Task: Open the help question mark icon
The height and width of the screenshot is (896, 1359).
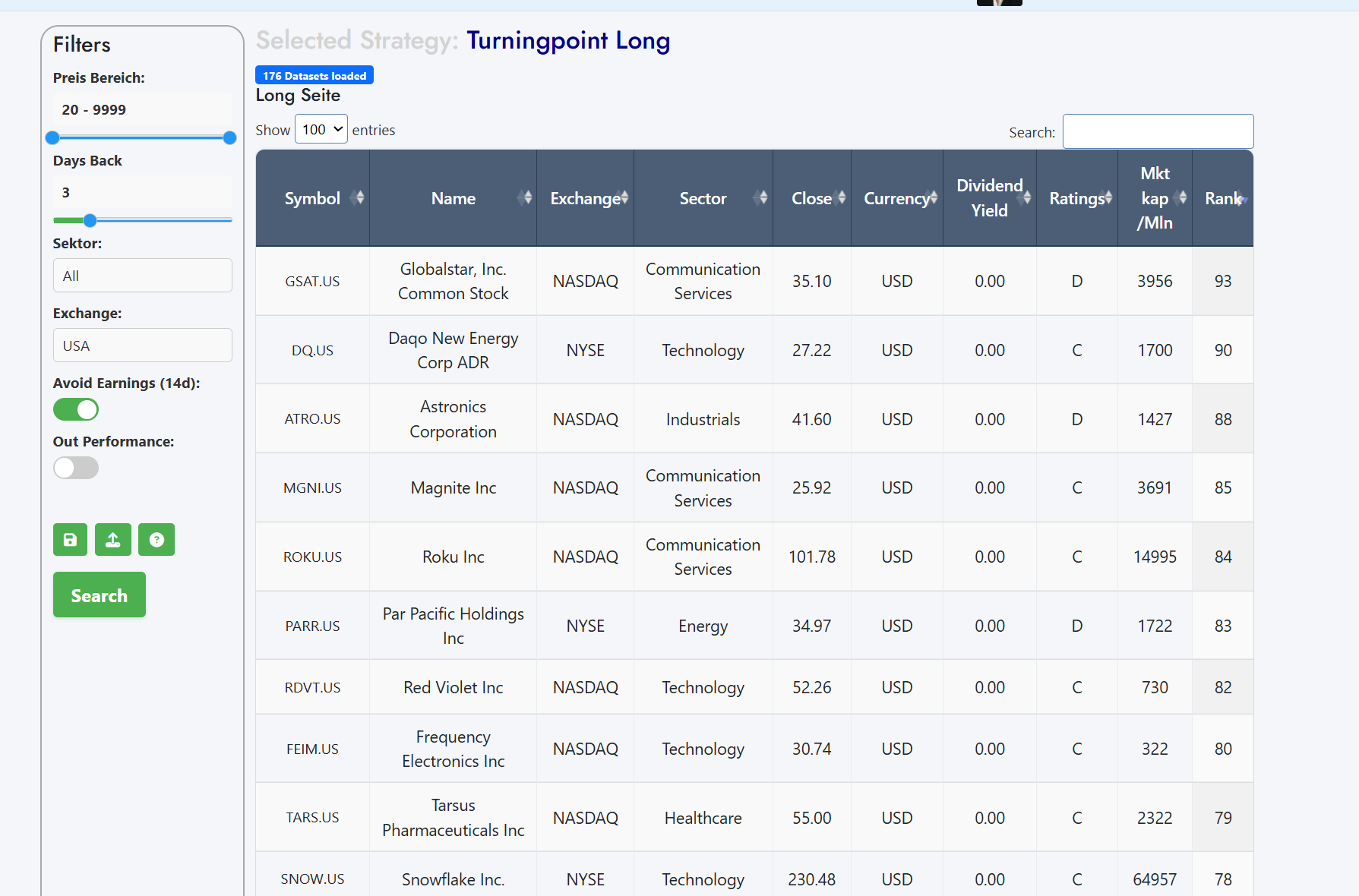Action: (156, 540)
